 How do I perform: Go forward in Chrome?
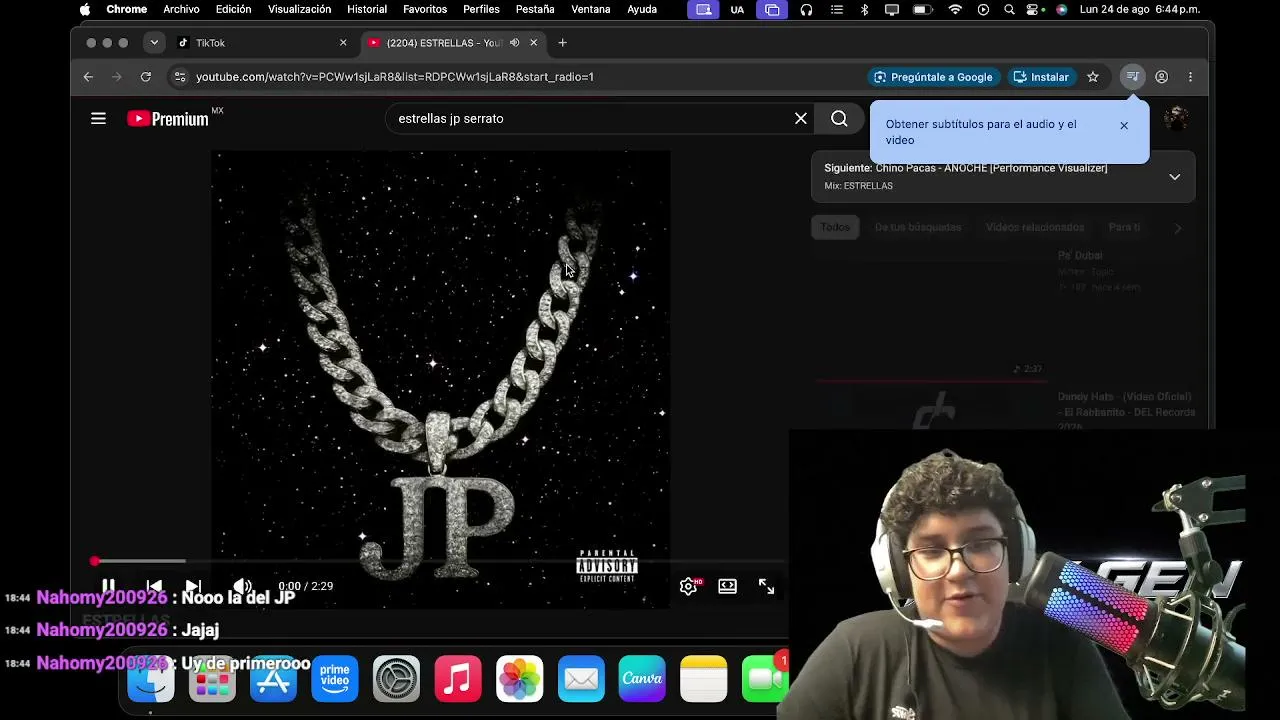(117, 77)
